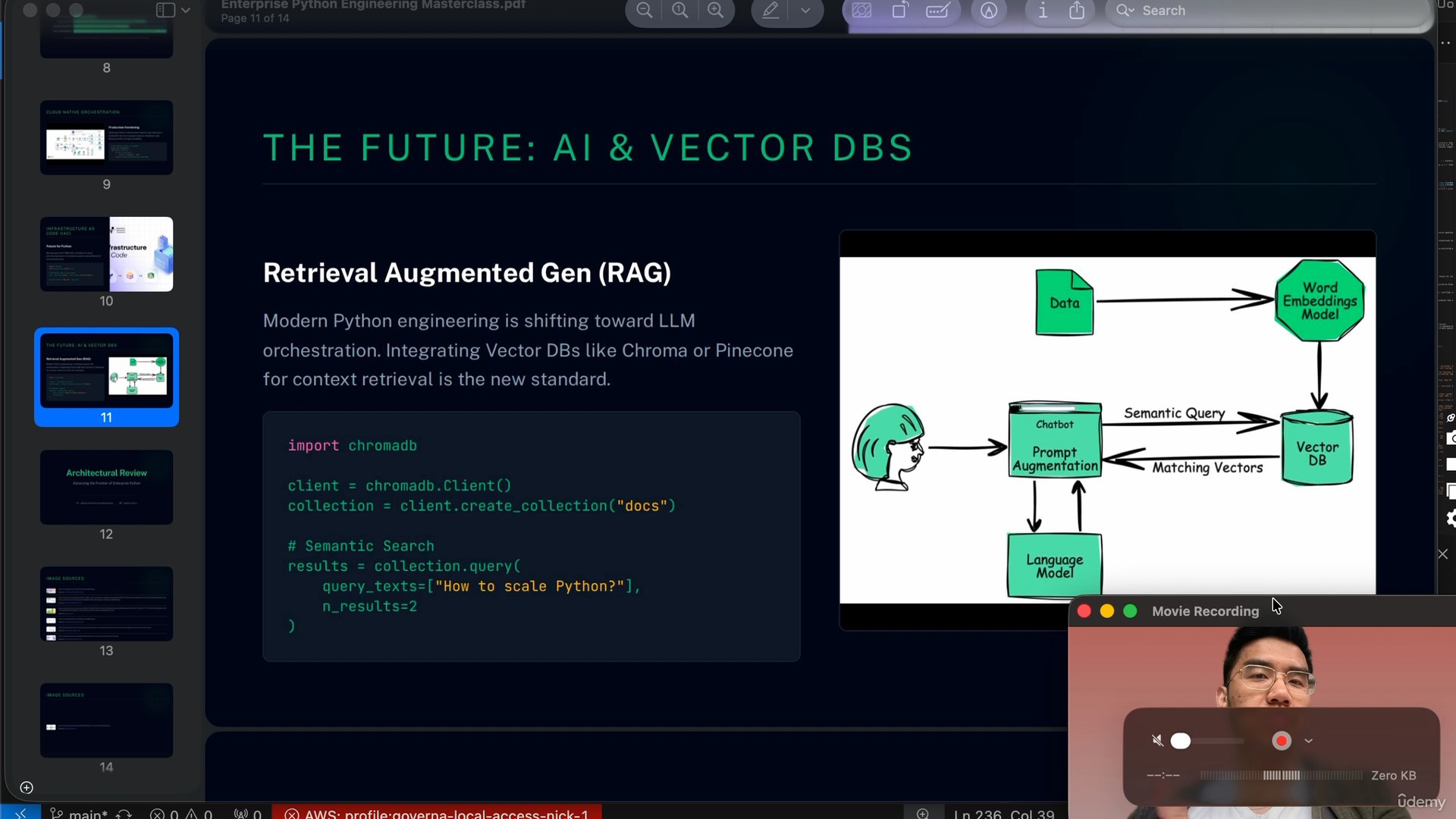Viewport: 1456px width, 819px height.
Task: Expand sidebar view options chevron
Action: pos(186,10)
